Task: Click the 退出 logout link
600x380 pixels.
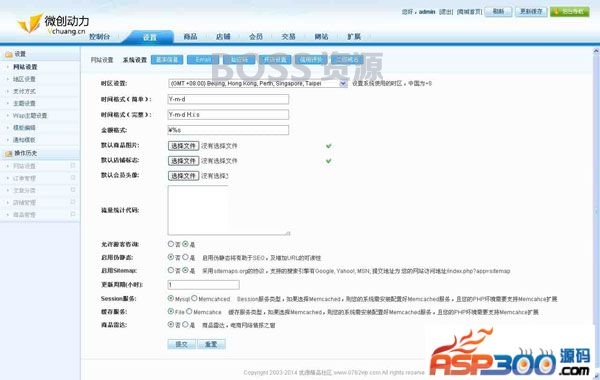Action: click(x=446, y=12)
